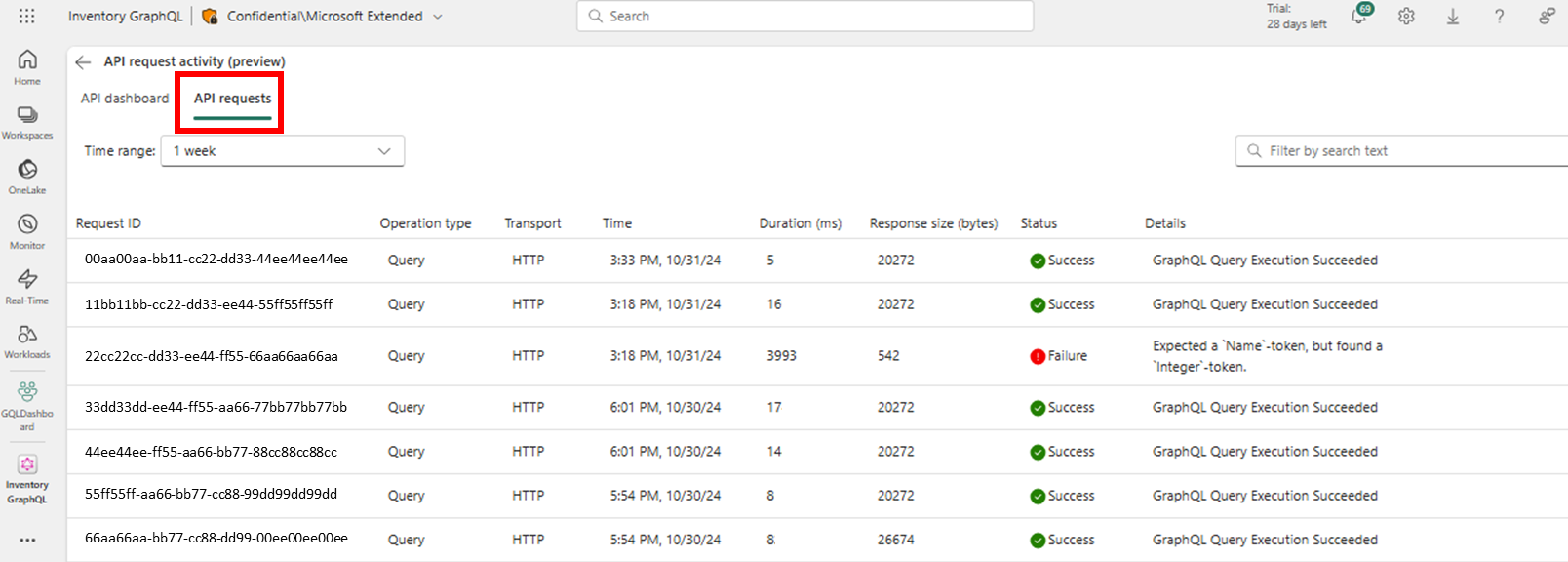
Task: Switch to the API dashboard tab
Action: (125, 99)
